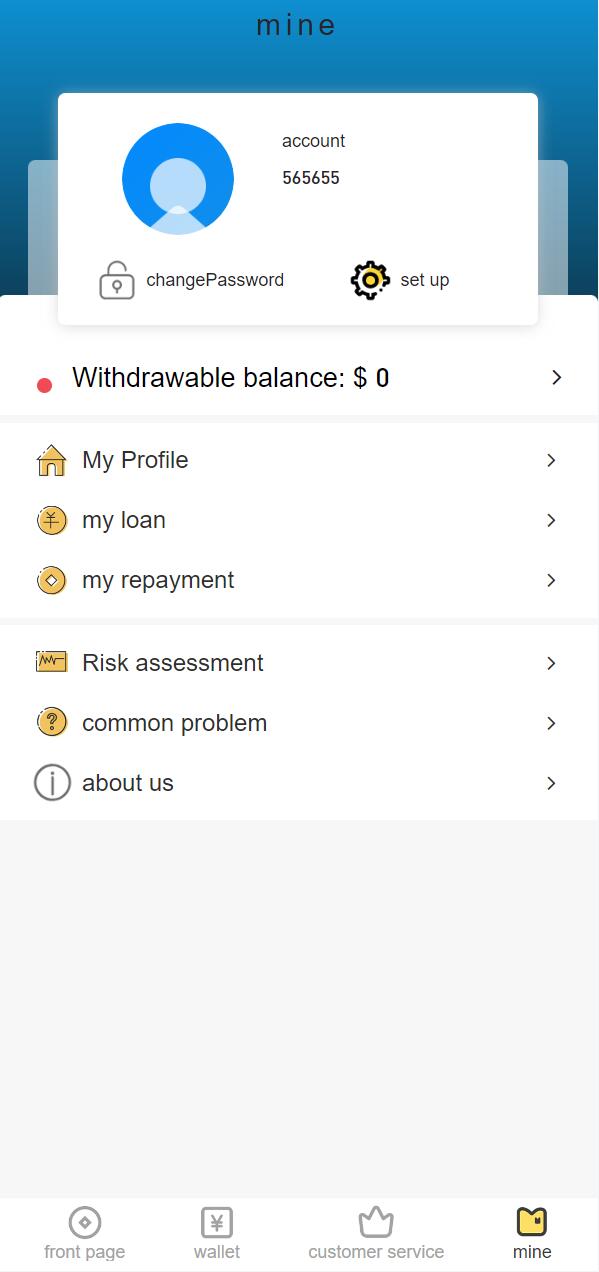Switch to the front page tab

[85, 1234]
